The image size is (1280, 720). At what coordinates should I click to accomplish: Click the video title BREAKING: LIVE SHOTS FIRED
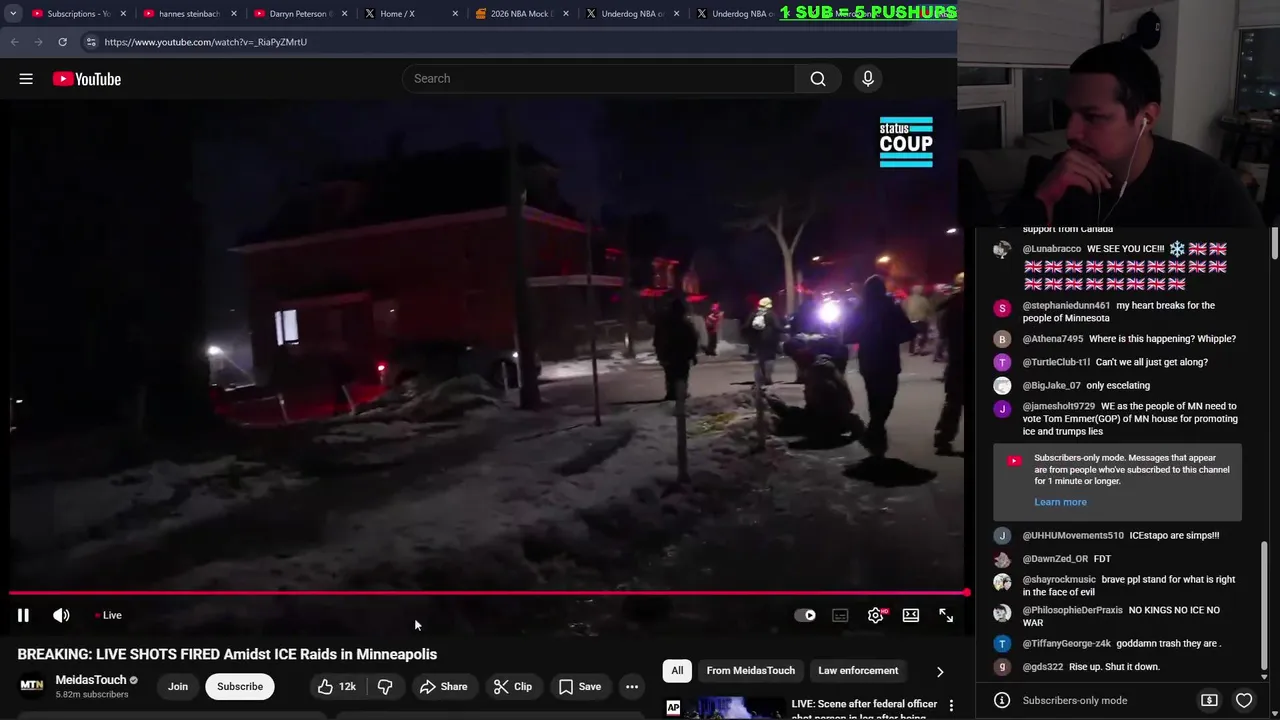[x=227, y=654]
